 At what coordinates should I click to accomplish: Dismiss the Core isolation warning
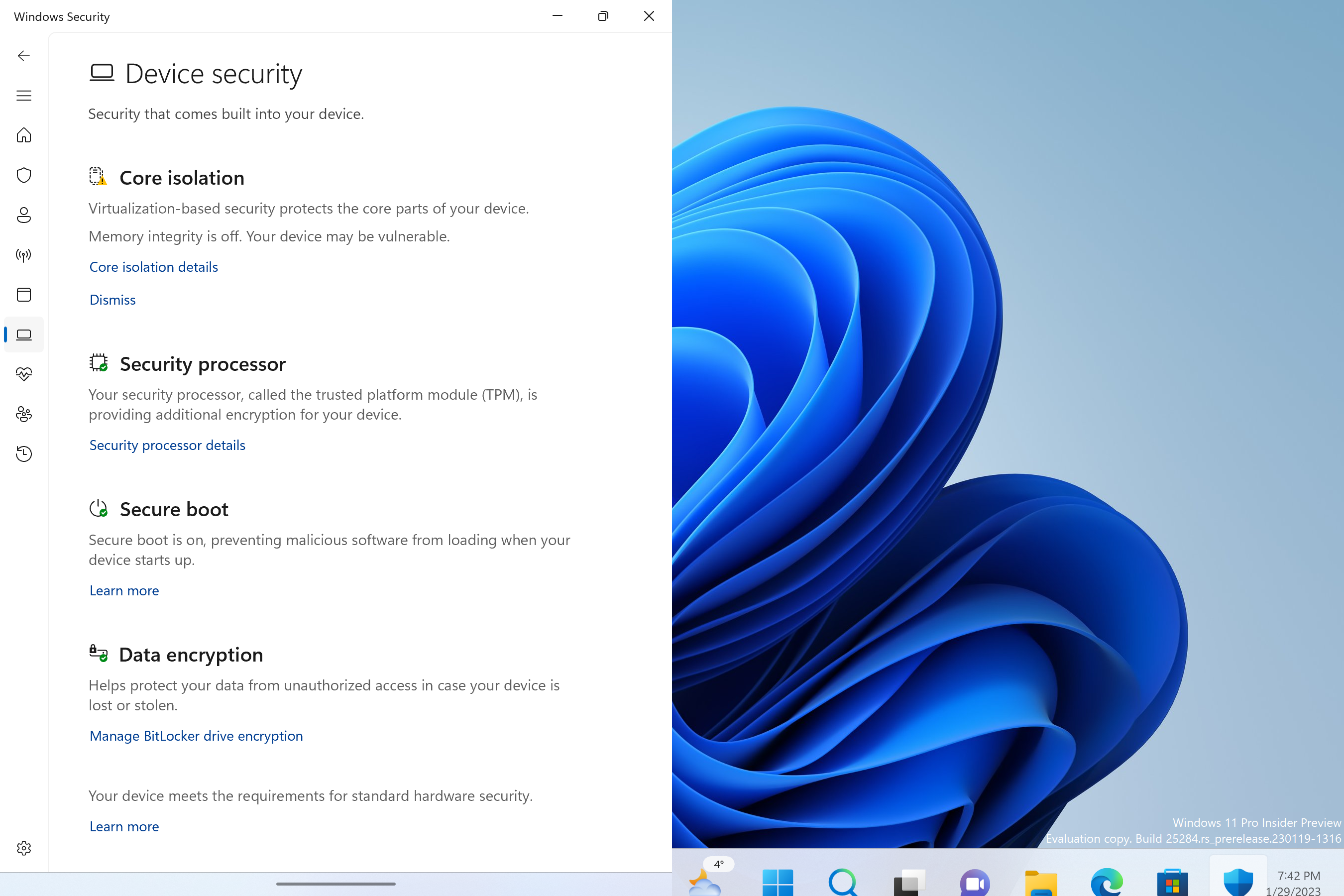112,300
